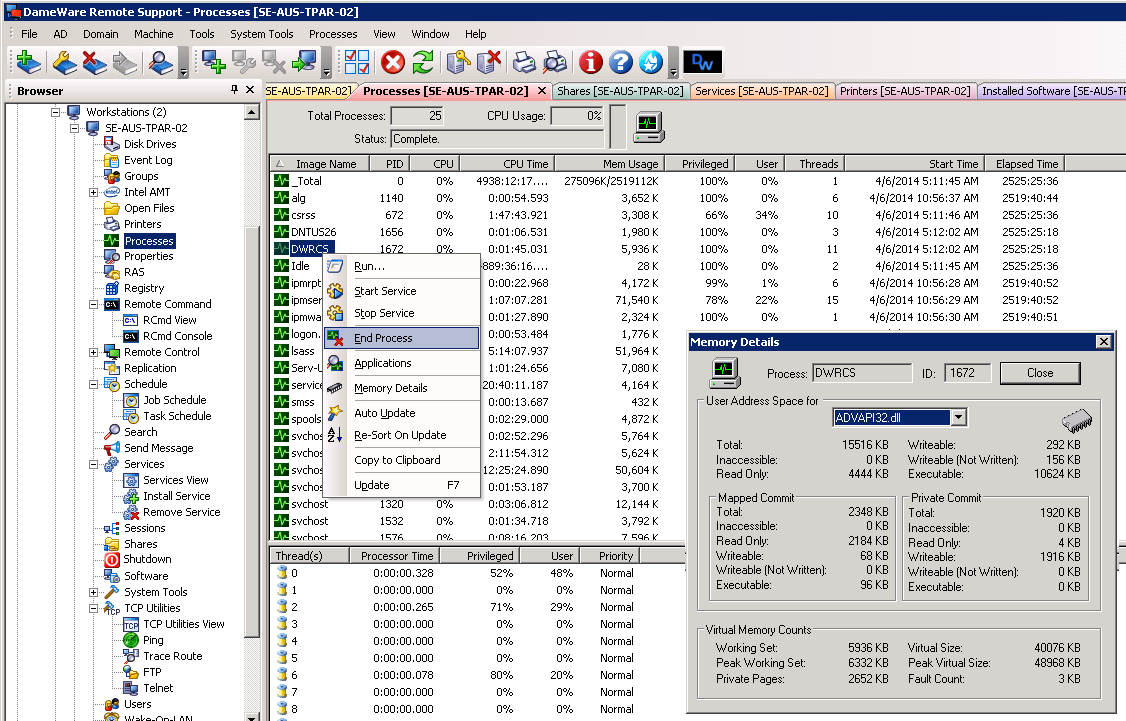The image size is (1126, 721).
Task: Click the Process name field DWRCS
Action: (x=862, y=373)
